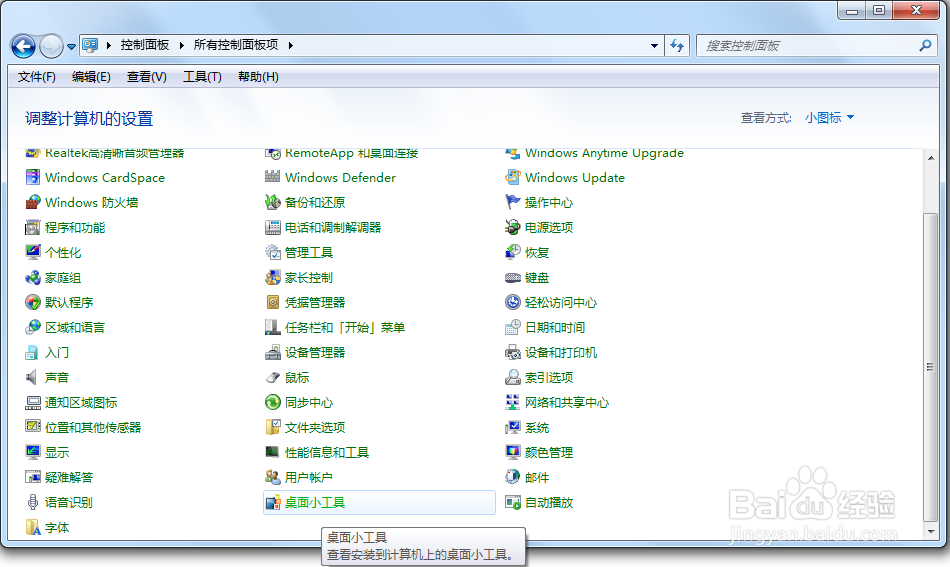Click the scrollbar down arrow
This screenshot has height=567, width=950.
tap(931, 532)
